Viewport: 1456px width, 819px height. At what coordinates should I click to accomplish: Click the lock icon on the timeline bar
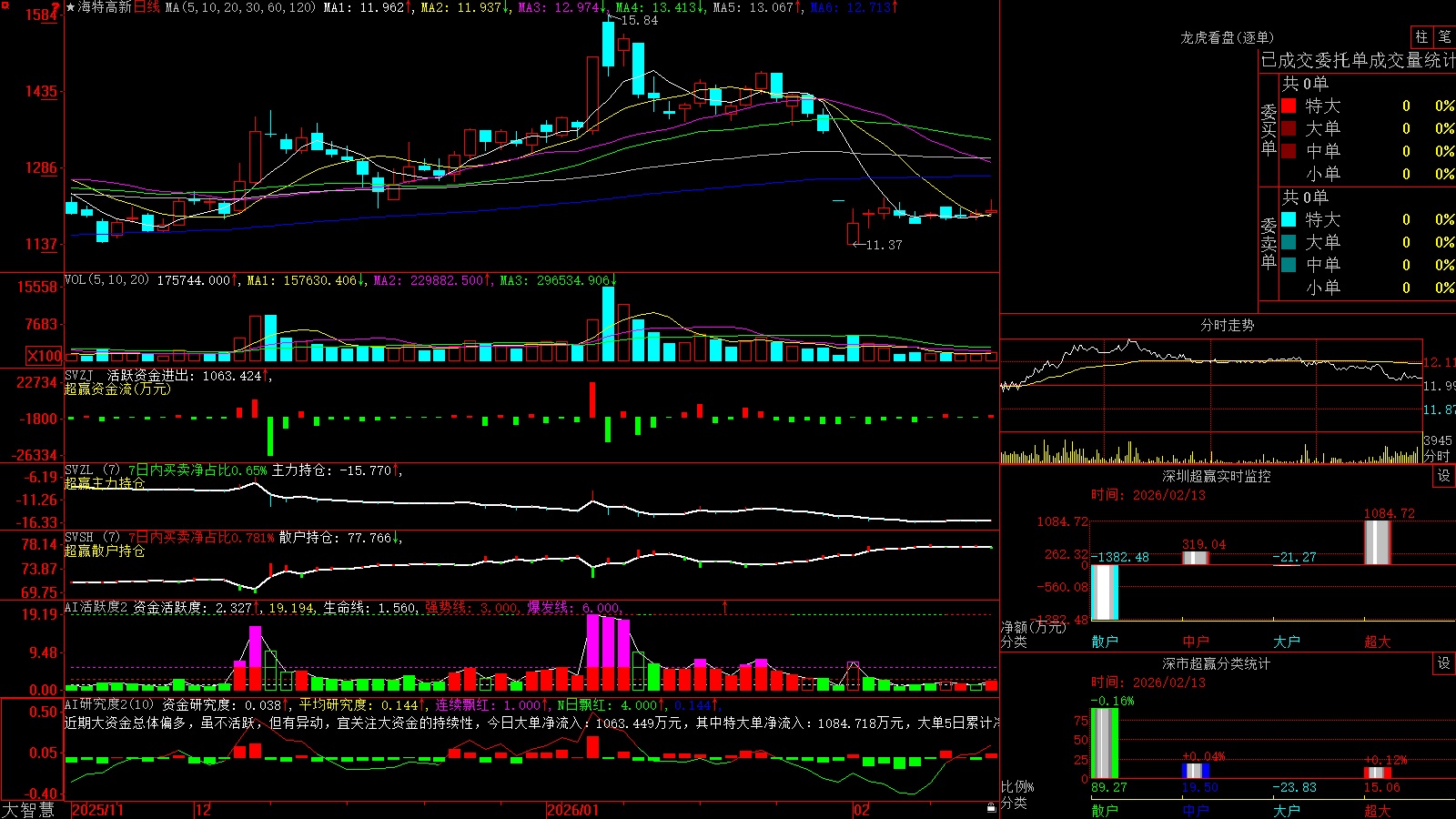pyautogui.click(x=992, y=807)
